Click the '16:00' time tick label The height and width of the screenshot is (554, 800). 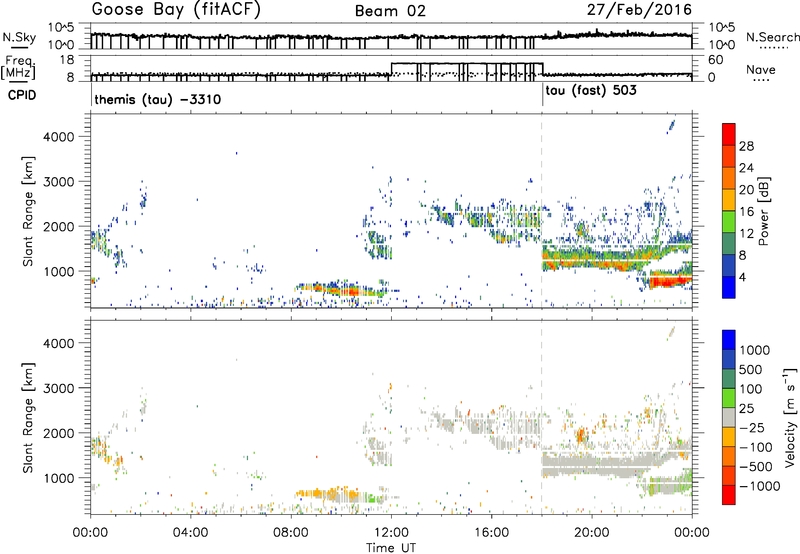pos(491,533)
